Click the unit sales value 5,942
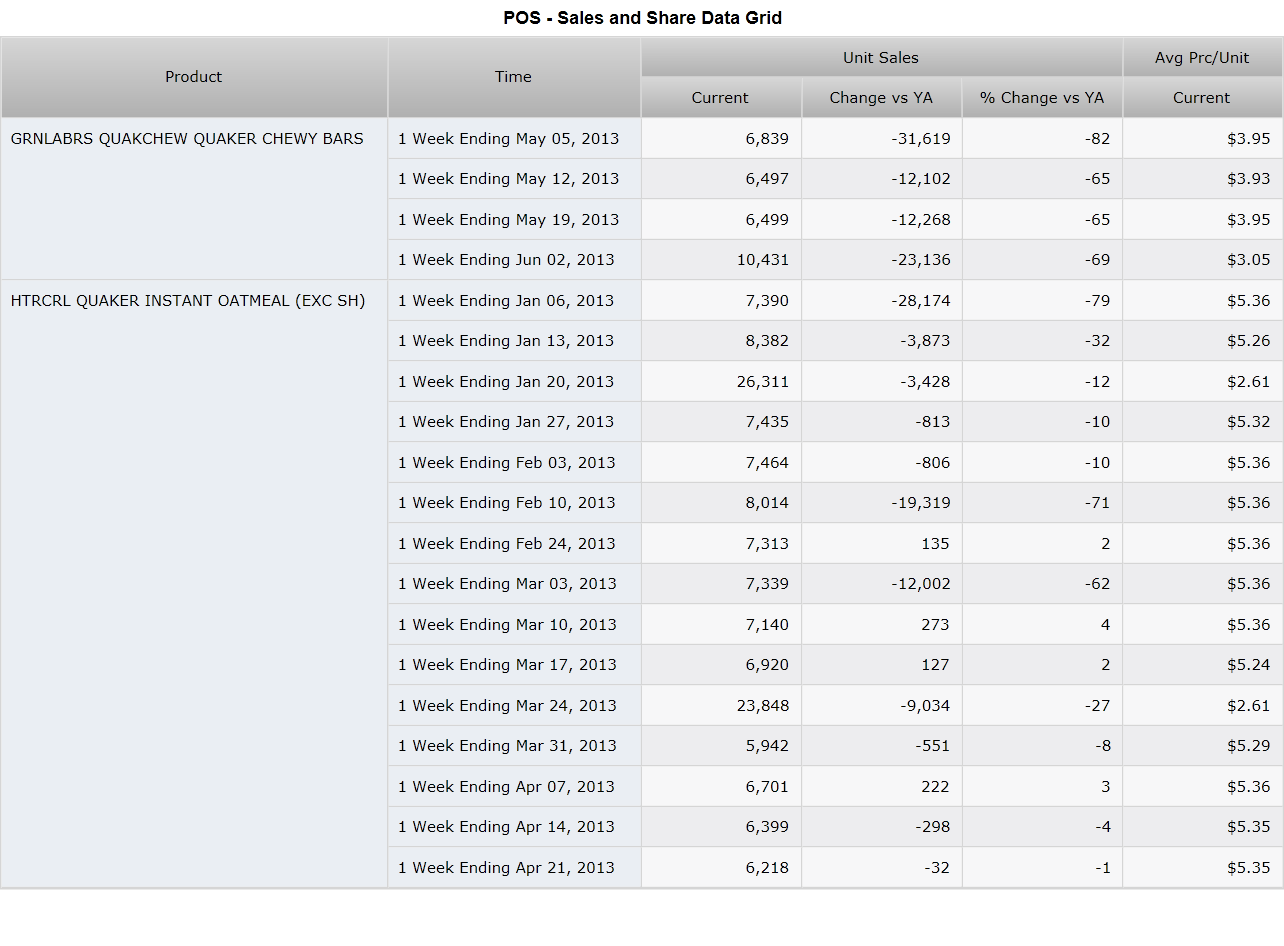The width and height of the screenshot is (1284, 946). 767,746
